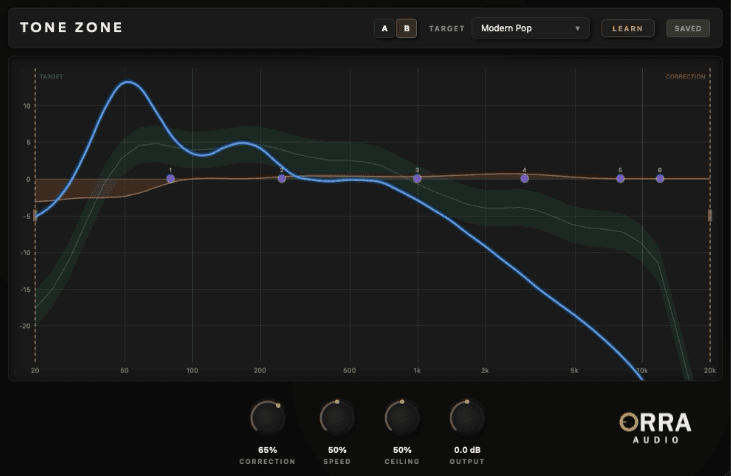Select EQ band node 4
The height and width of the screenshot is (476, 731).
click(x=524, y=178)
